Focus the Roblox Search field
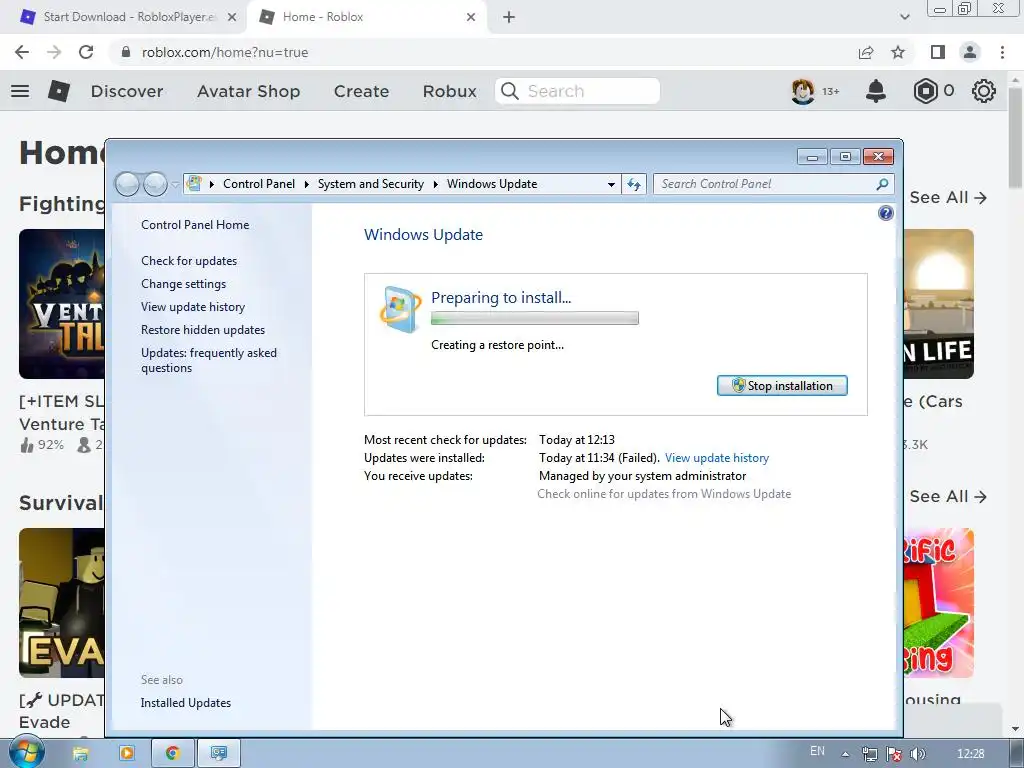Screen dimensions: 1024x768 pyautogui.click(x=577, y=91)
